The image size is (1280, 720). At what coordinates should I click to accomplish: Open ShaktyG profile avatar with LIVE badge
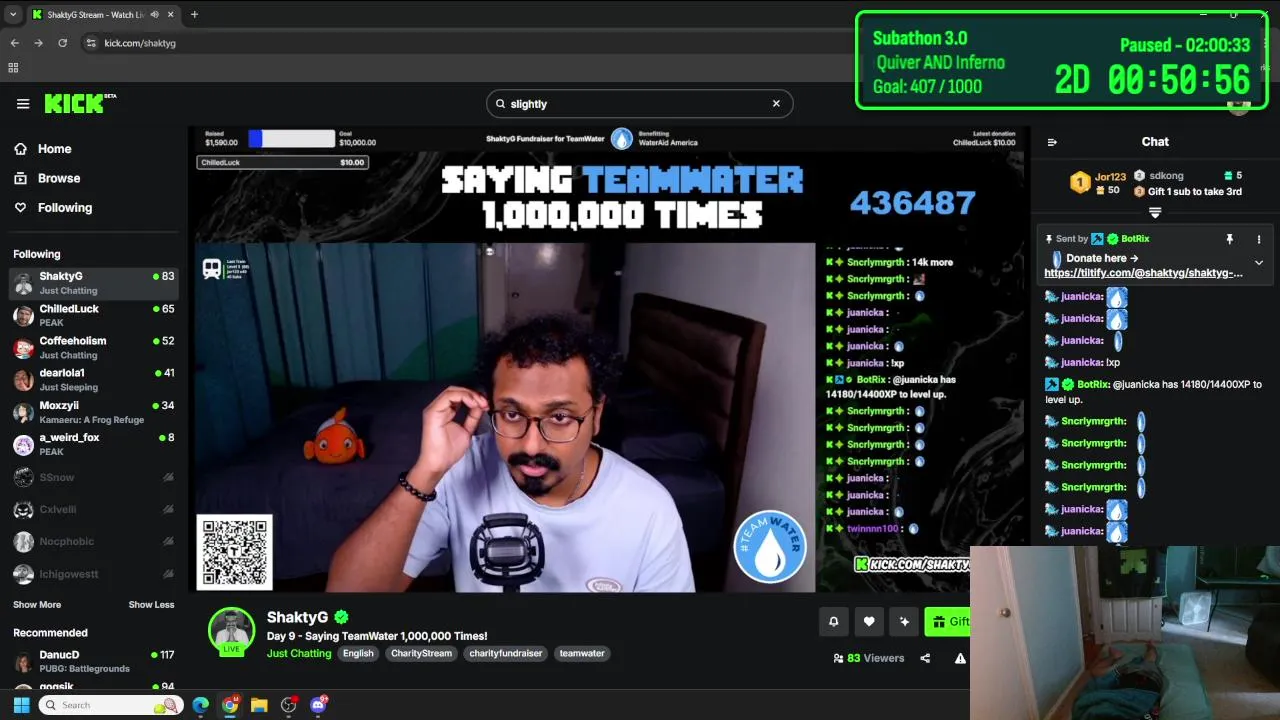(231, 631)
